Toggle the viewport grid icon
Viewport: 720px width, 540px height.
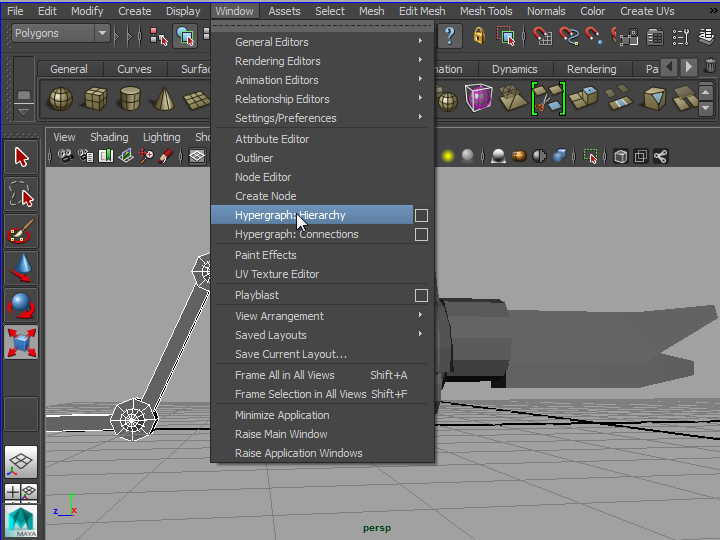(x=197, y=157)
